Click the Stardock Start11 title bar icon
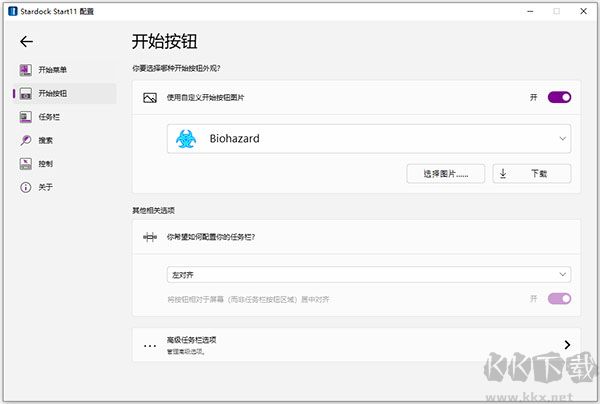The image size is (600, 404). [13, 11]
